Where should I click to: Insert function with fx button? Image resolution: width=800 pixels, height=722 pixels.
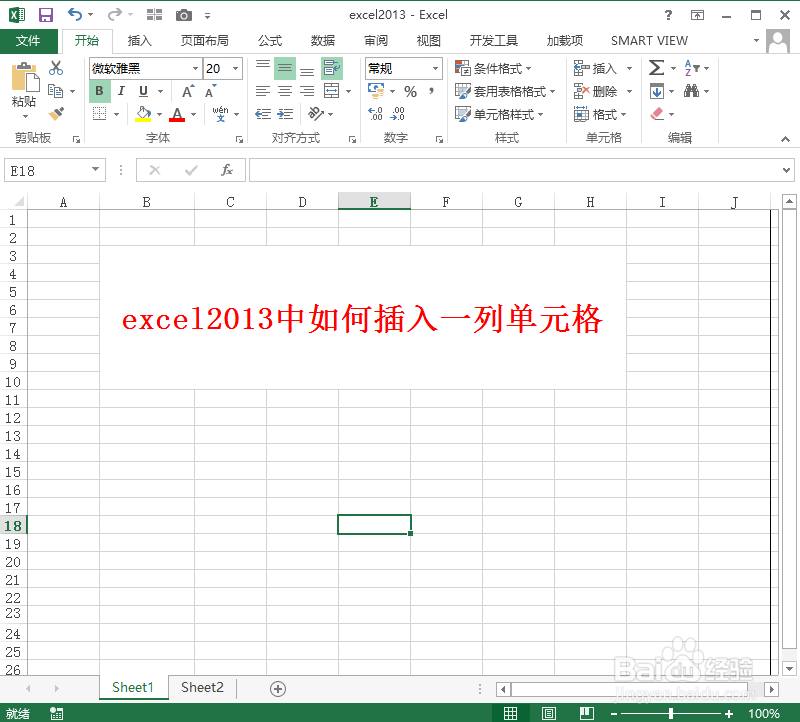227,170
